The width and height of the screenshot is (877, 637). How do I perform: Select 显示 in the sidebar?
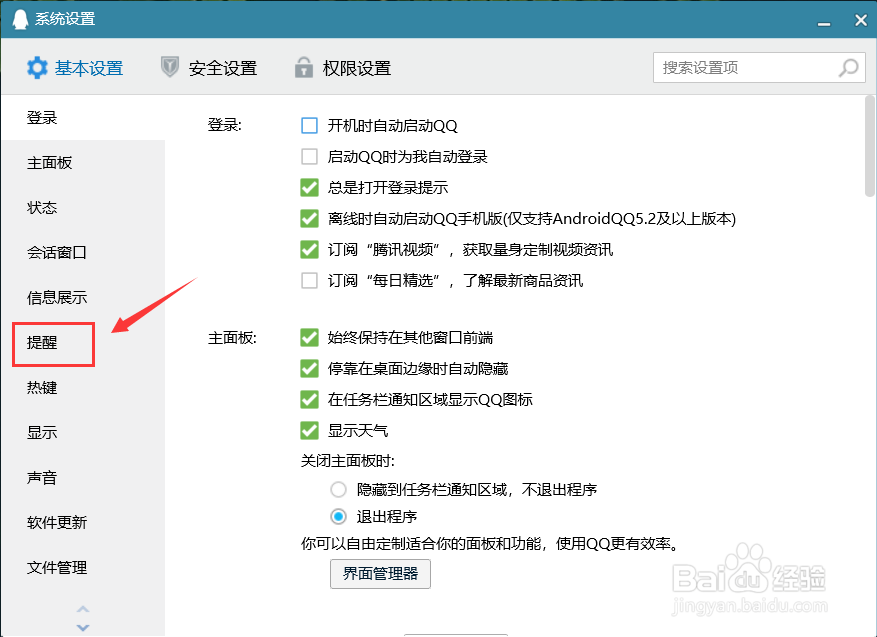pos(83,432)
